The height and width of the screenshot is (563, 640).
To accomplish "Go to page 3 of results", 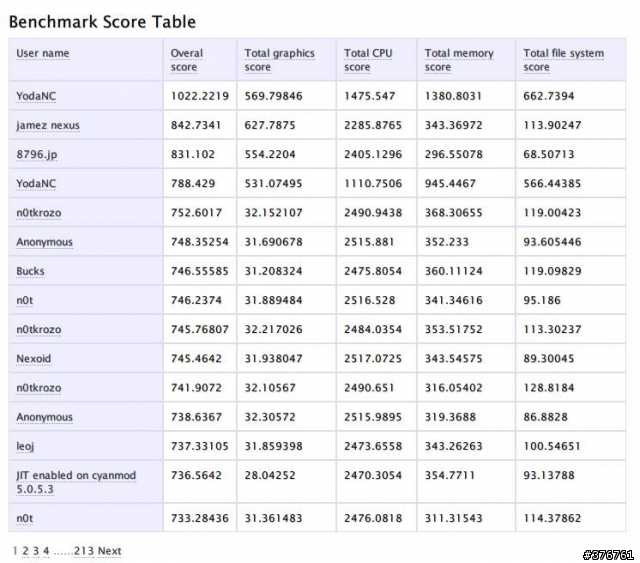I will 36,551.
